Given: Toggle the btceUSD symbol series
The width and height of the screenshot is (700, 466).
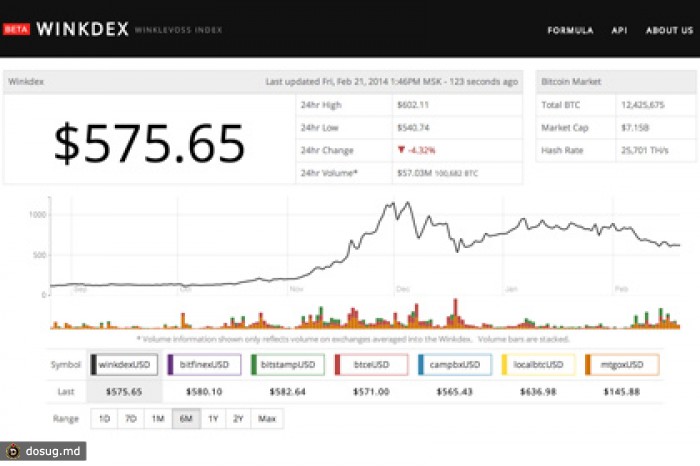Looking at the screenshot, I should point(371,365).
